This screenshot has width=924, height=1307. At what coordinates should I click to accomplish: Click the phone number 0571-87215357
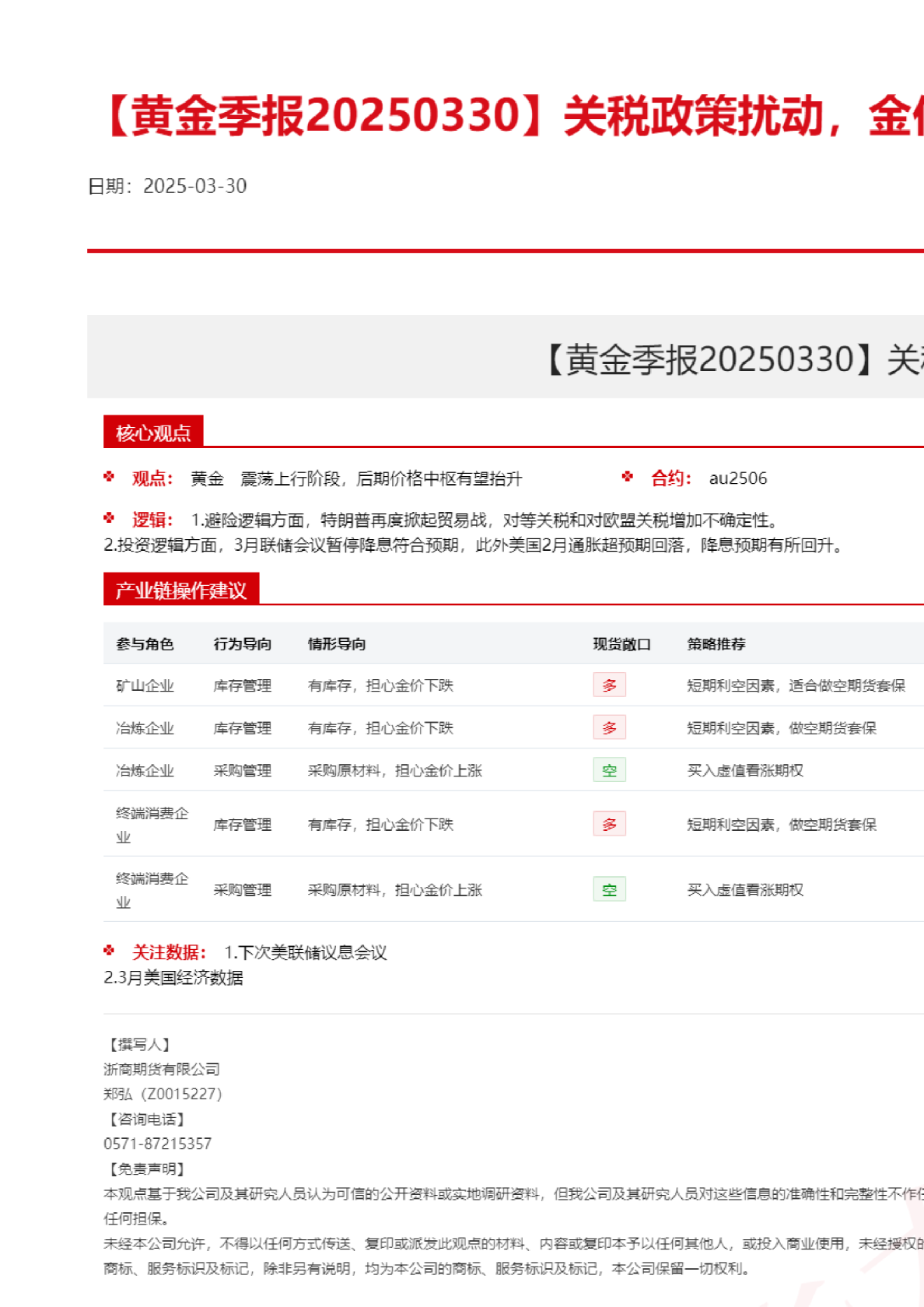(x=157, y=1144)
